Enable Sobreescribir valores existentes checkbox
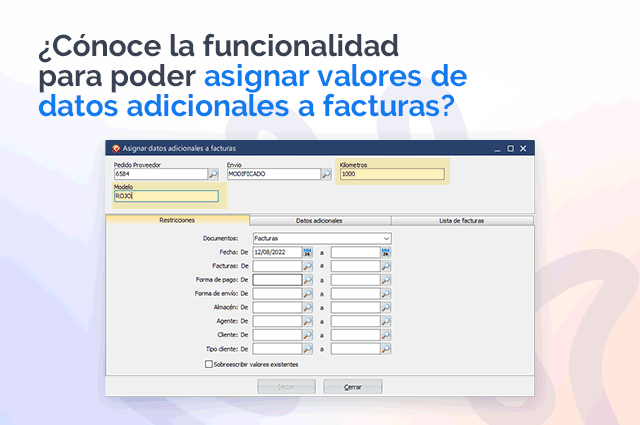The height and width of the screenshot is (425, 640). [208, 364]
